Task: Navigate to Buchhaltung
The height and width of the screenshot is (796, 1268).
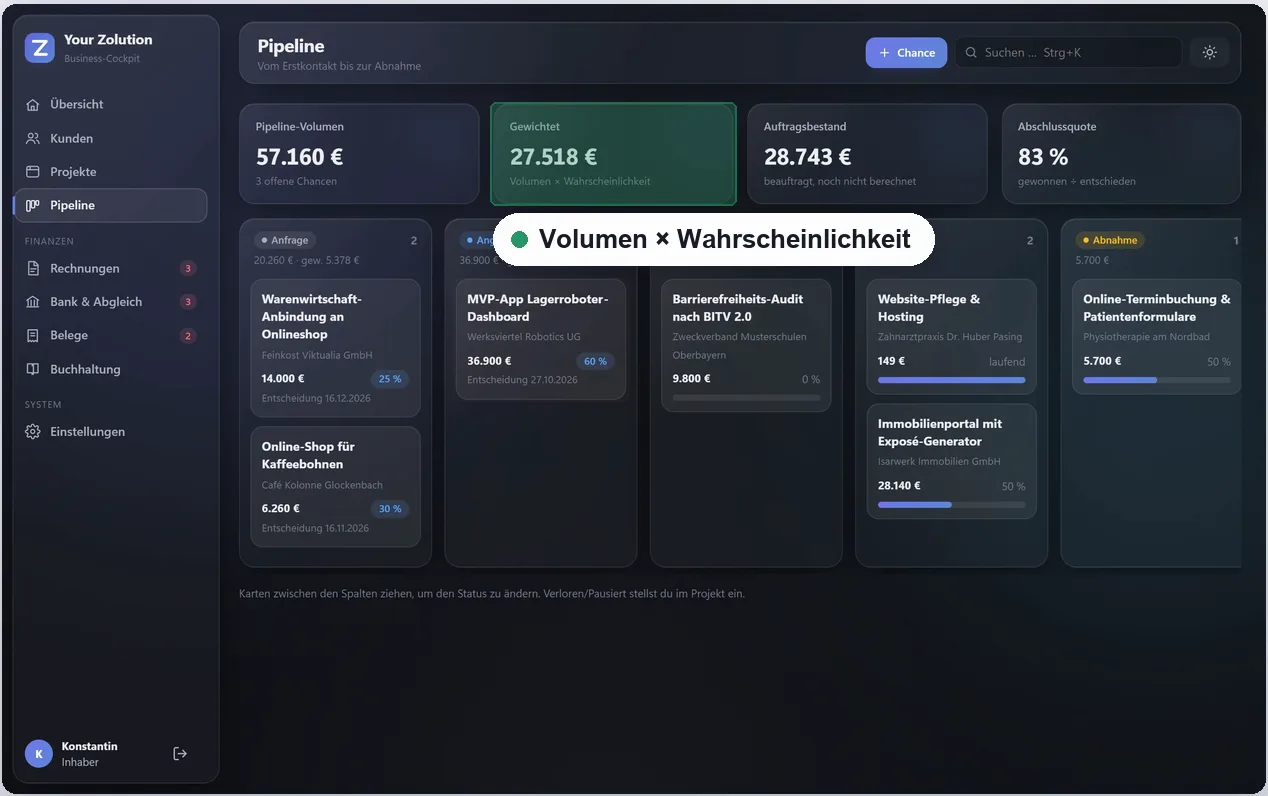Action: (x=110, y=369)
